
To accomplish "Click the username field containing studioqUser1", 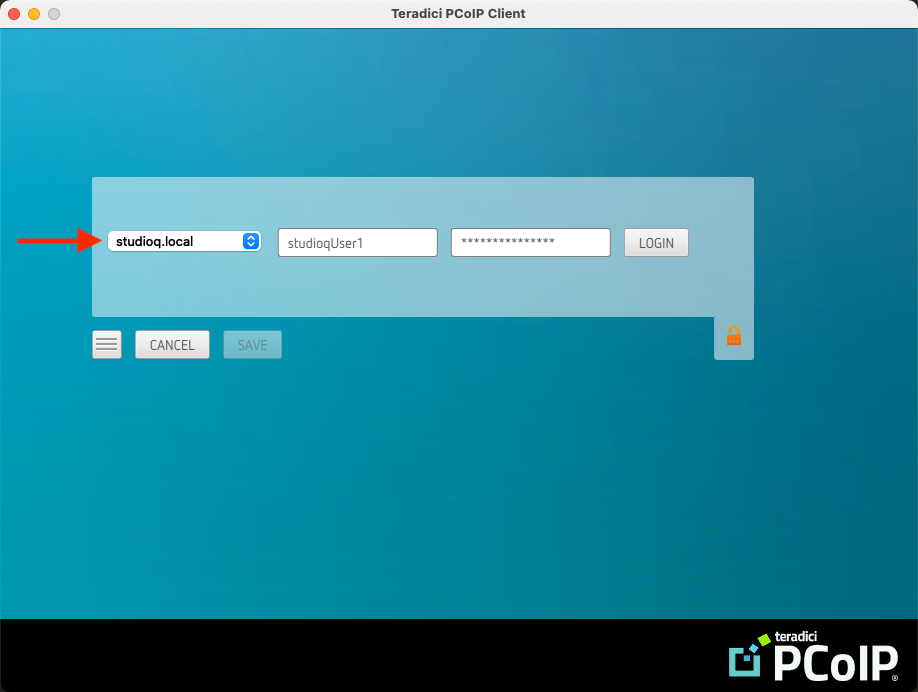I will [x=358, y=242].
